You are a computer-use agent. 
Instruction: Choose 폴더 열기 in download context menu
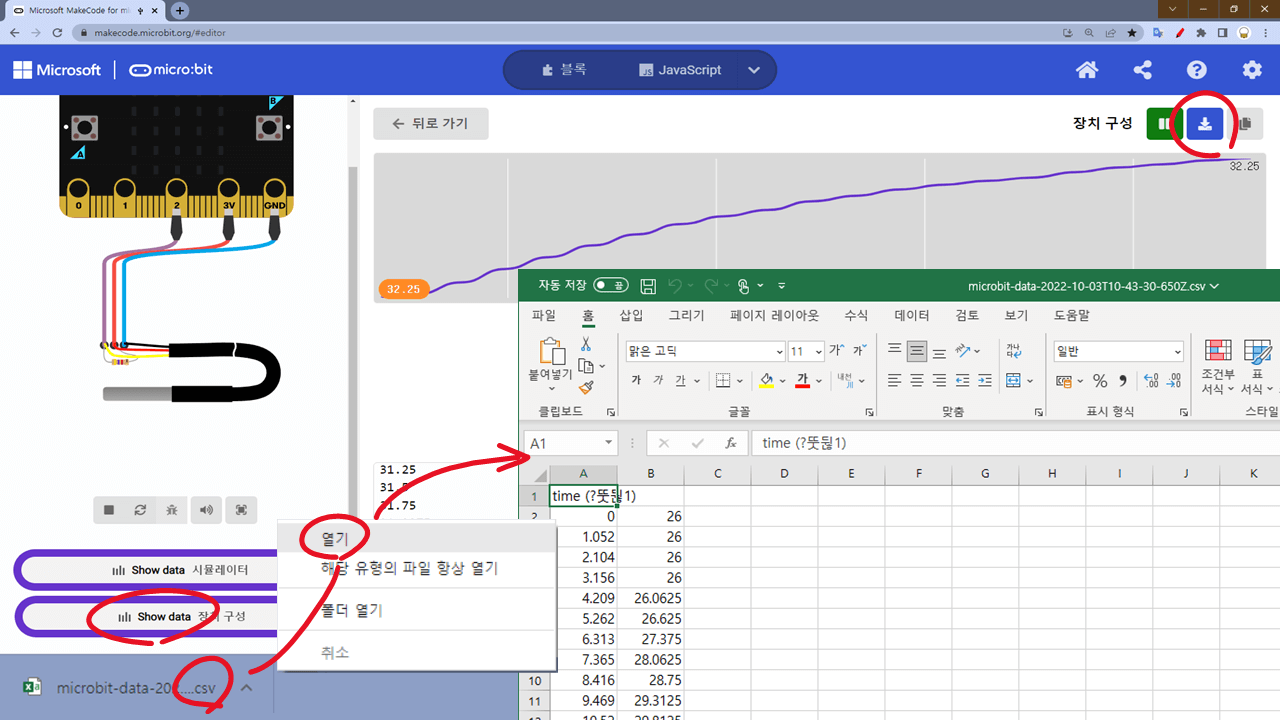[x=416, y=610]
